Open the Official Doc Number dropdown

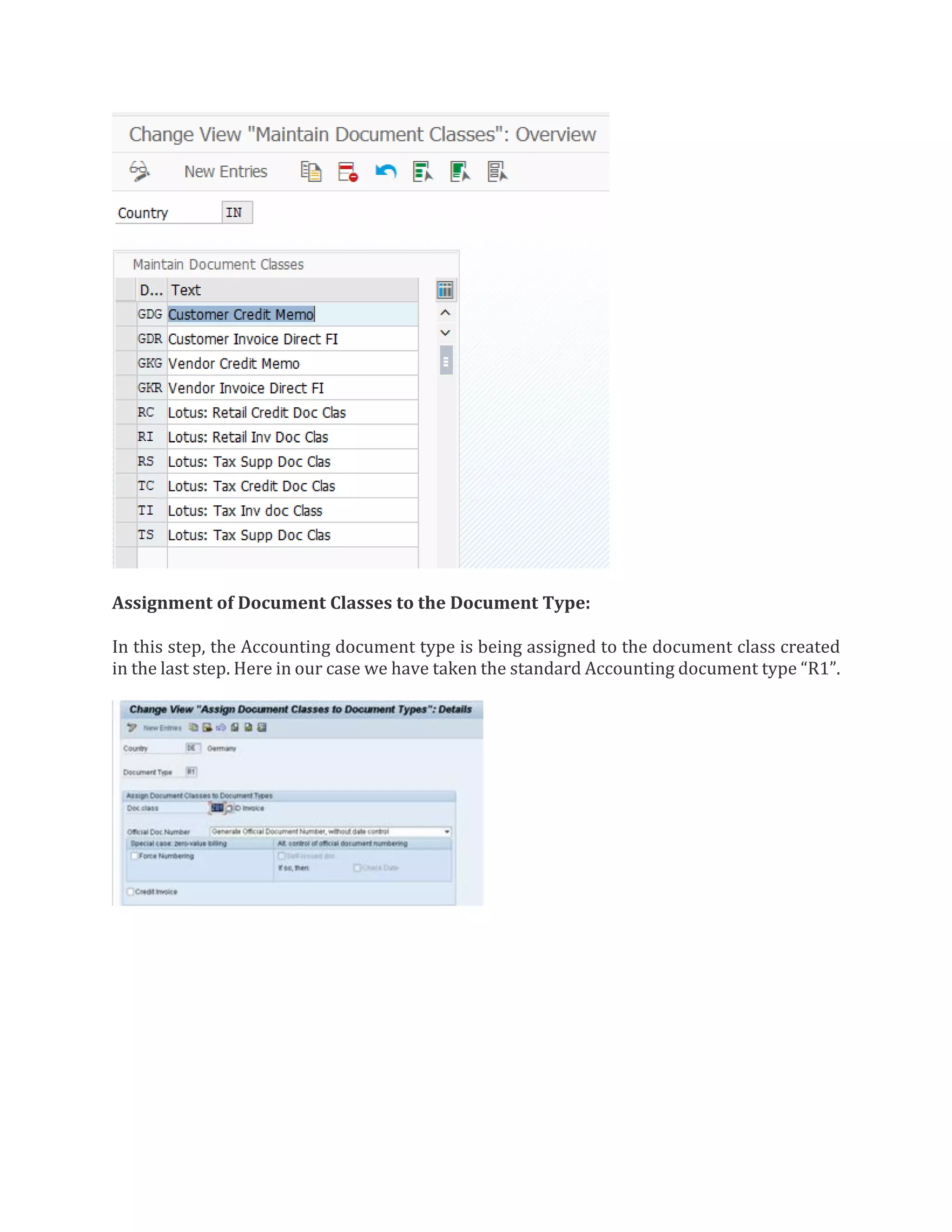(x=447, y=832)
